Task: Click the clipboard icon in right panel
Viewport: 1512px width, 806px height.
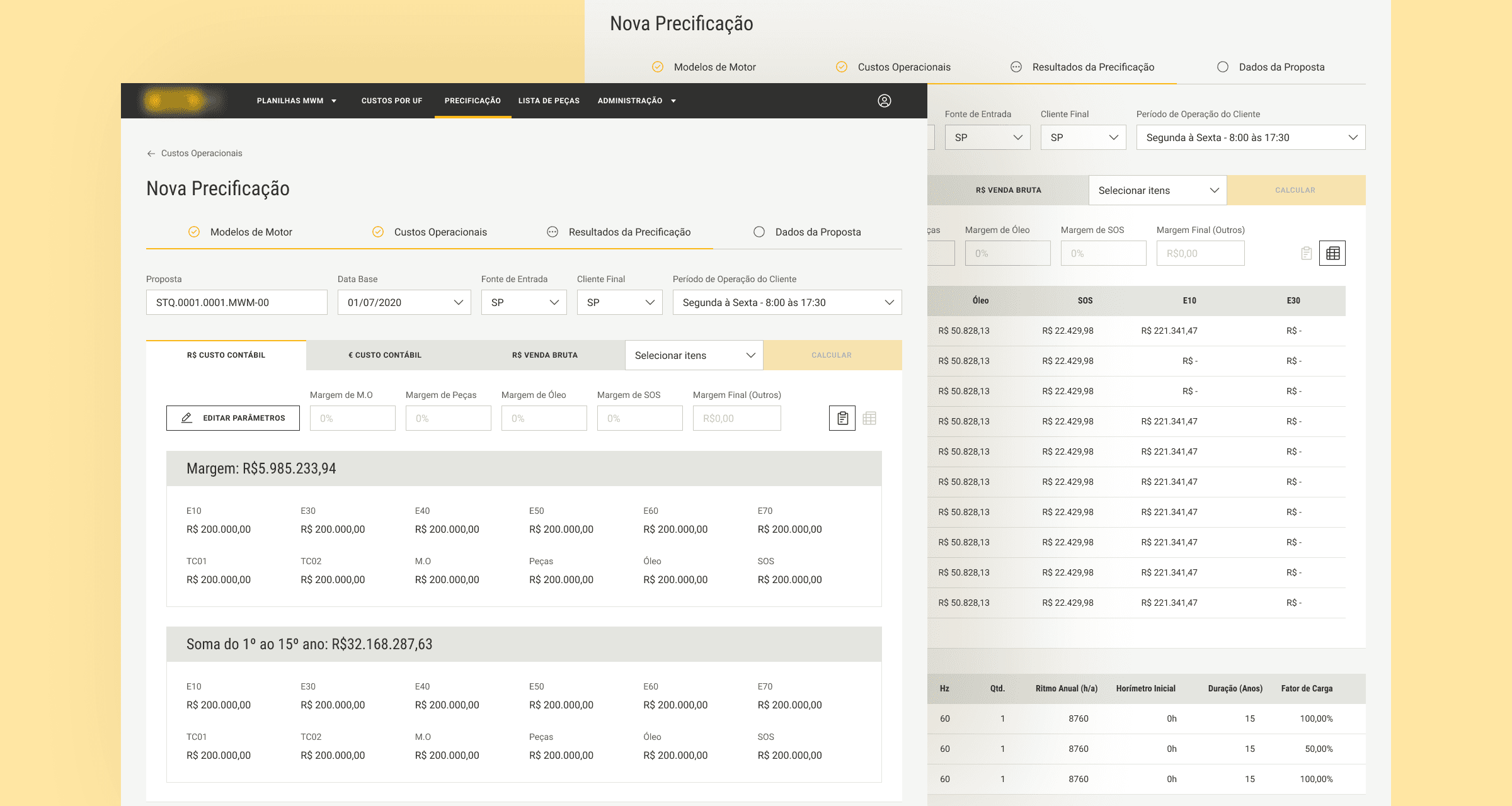Action: (x=1306, y=253)
